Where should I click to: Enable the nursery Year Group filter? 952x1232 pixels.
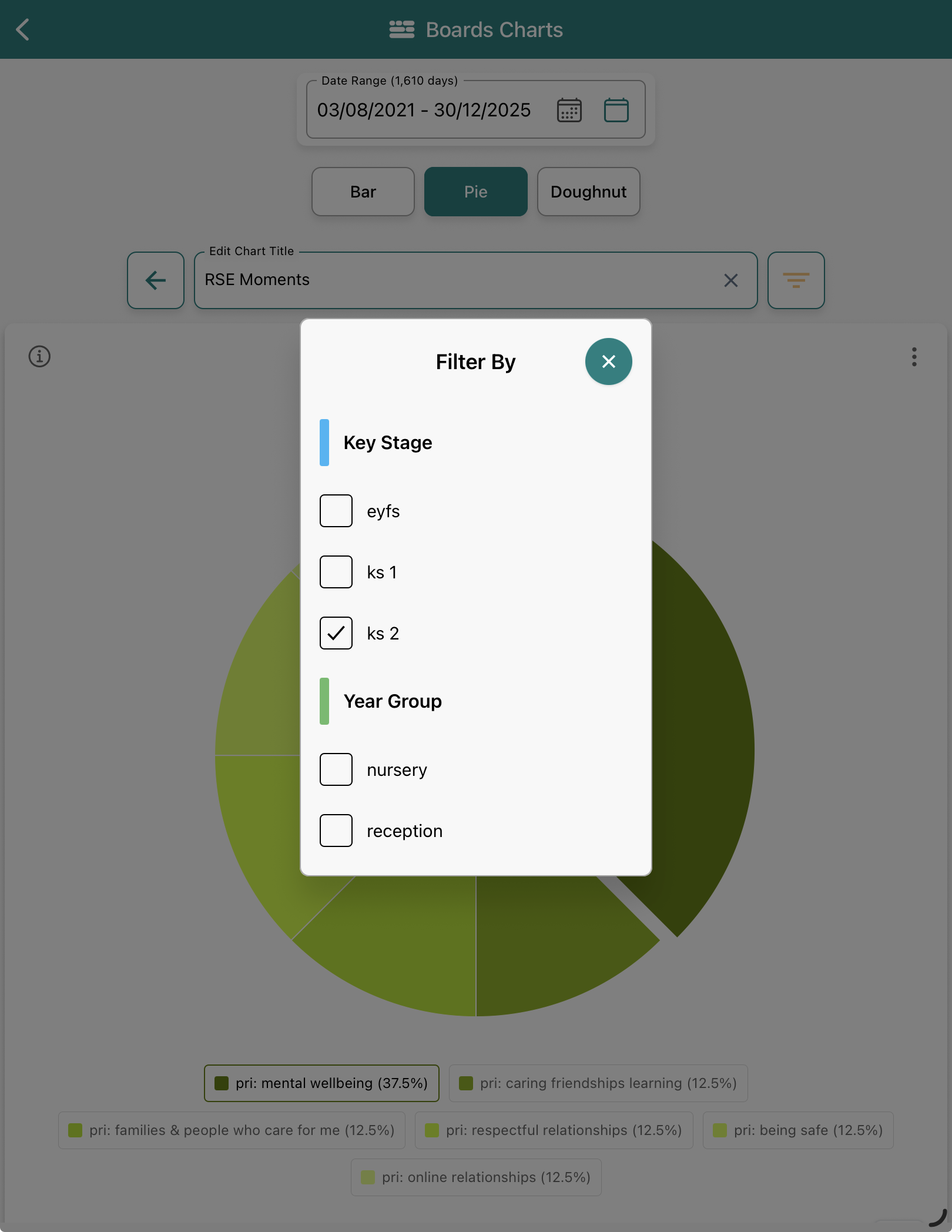tap(336, 769)
